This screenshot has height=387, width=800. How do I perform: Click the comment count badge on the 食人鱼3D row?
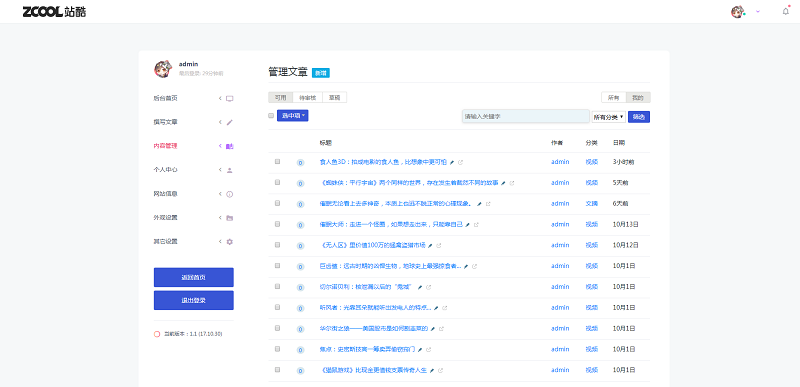301,163
